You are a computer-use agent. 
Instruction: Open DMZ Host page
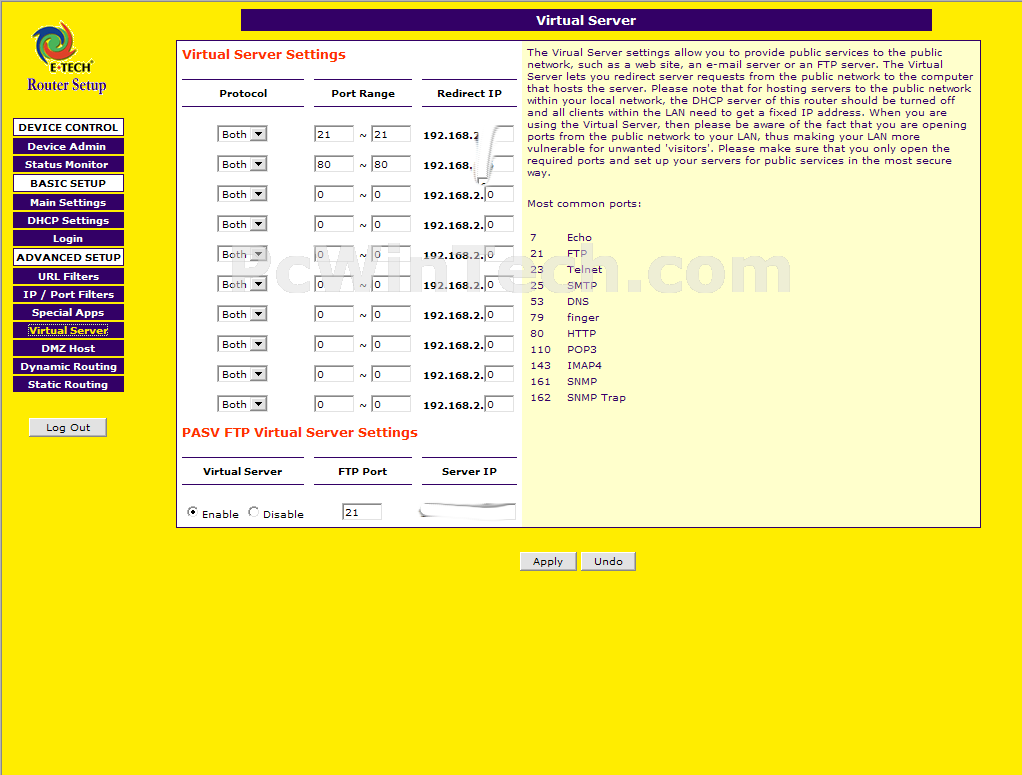(x=68, y=348)
